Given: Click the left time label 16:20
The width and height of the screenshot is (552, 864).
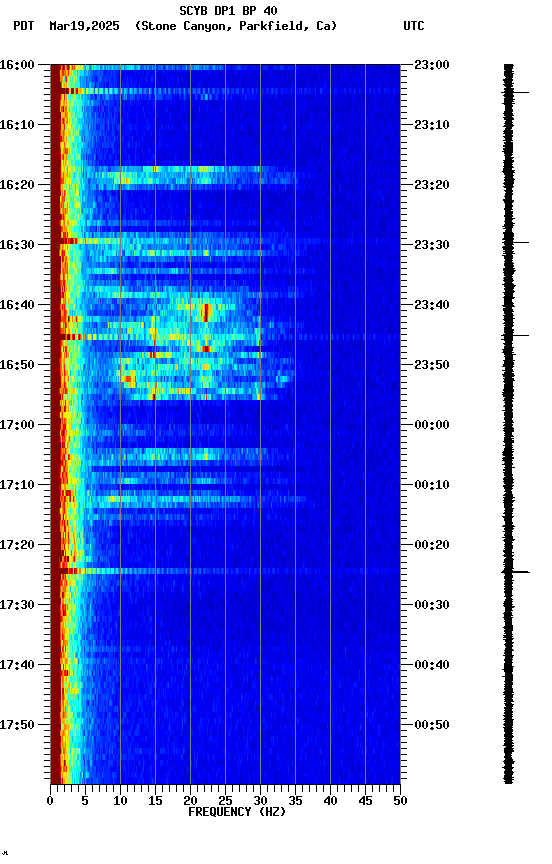Looking at the screenshot, I should [x=17, y=185].
